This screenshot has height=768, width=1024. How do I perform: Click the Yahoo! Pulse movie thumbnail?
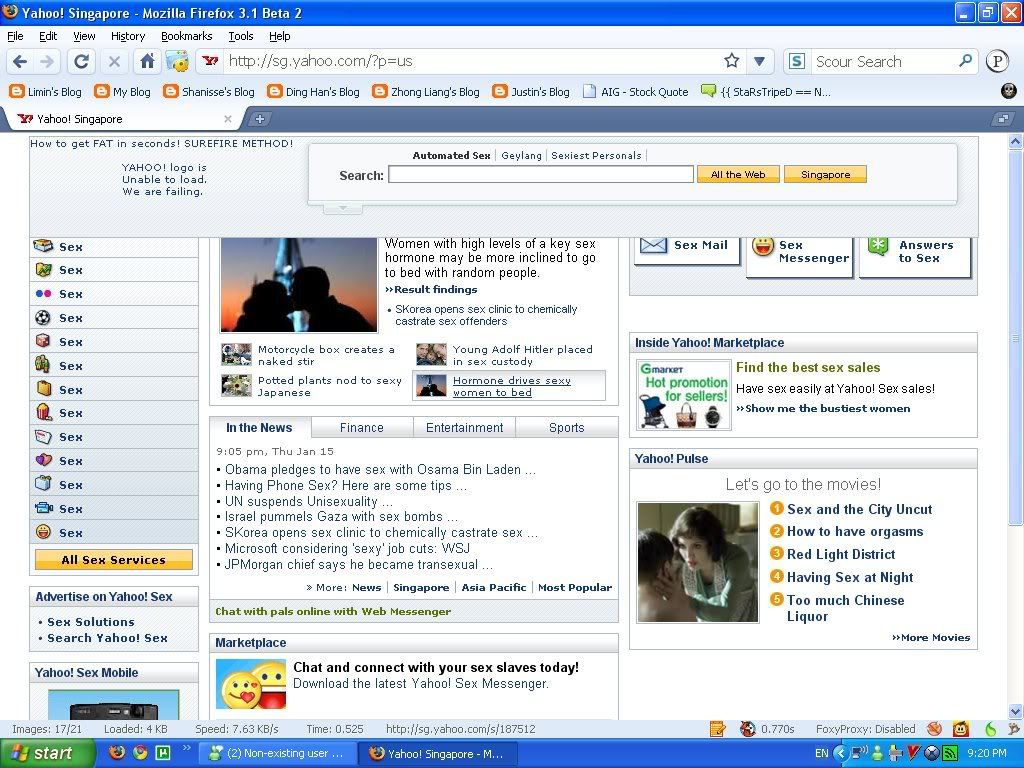tap(697, 562)
